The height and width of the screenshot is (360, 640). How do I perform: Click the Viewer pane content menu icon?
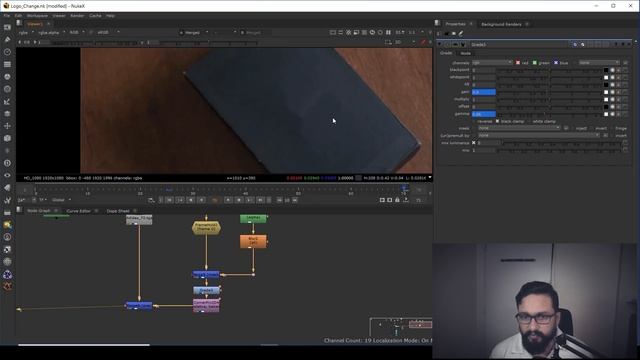pos(19,24)
